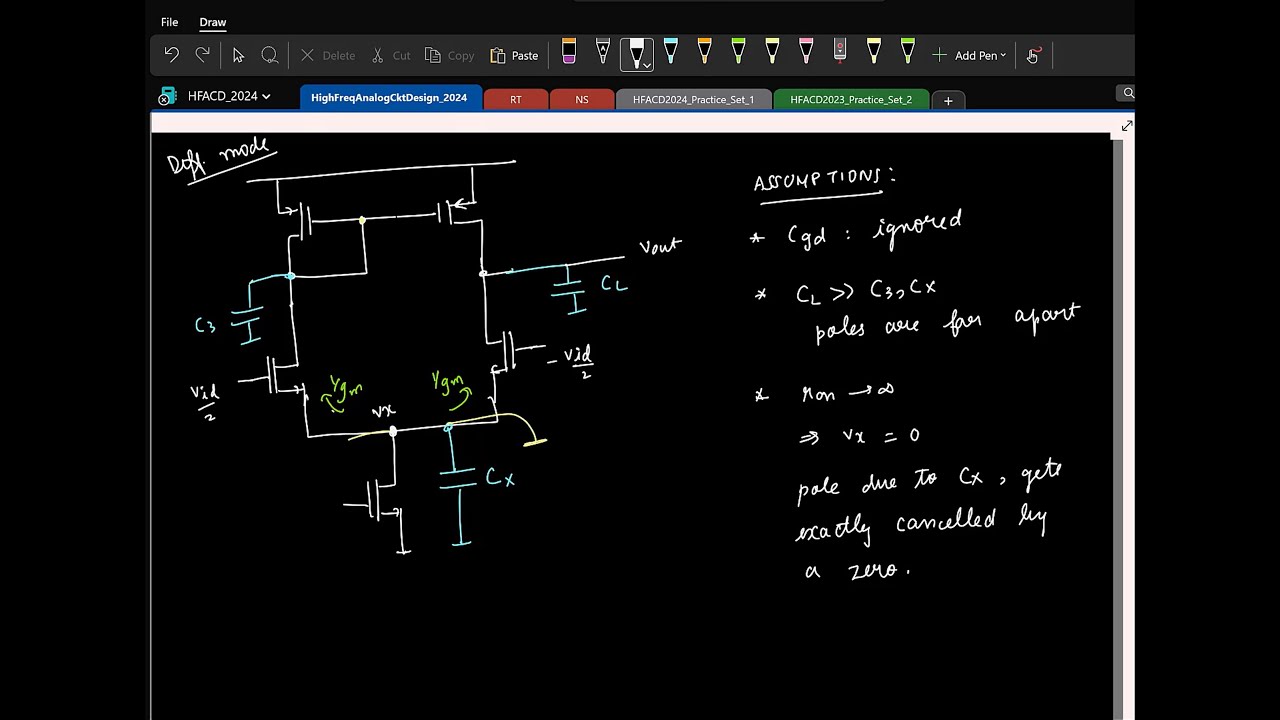Switch to HighFreqAnalogCktDesign_2024 section tab
Viewport: 1280px width, 720px height.
[x=389, y=98]
